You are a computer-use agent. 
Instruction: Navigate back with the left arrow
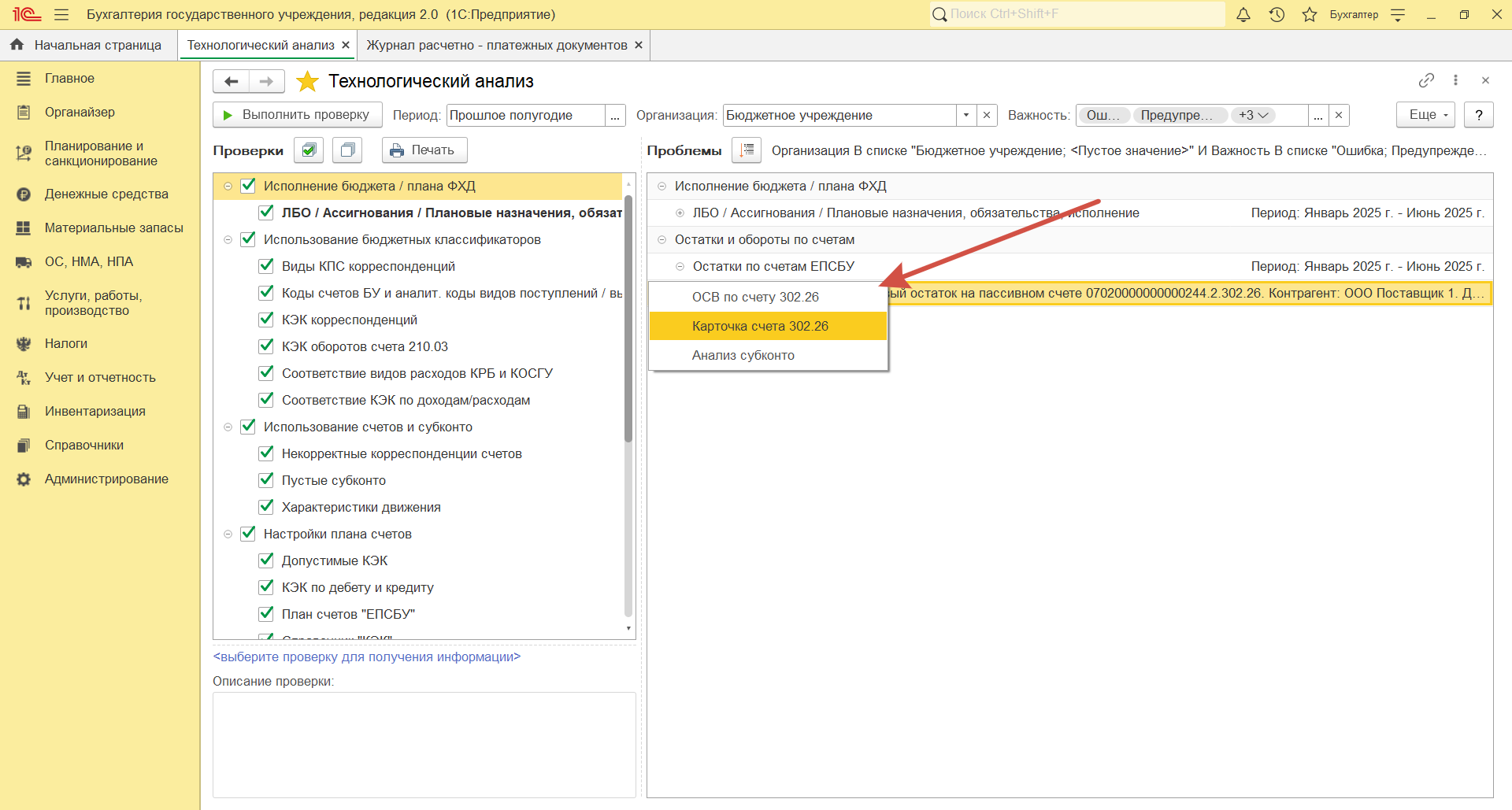click(231, 81)
